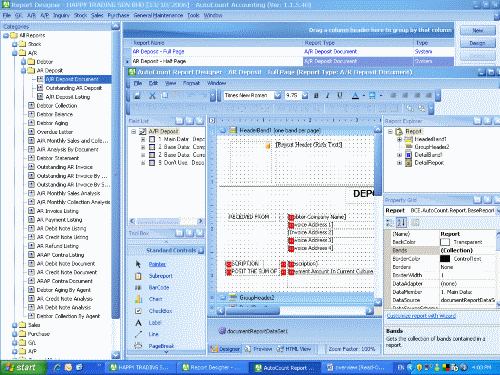Select the CheckBox control in Tool Box

[x=160, y=311]
